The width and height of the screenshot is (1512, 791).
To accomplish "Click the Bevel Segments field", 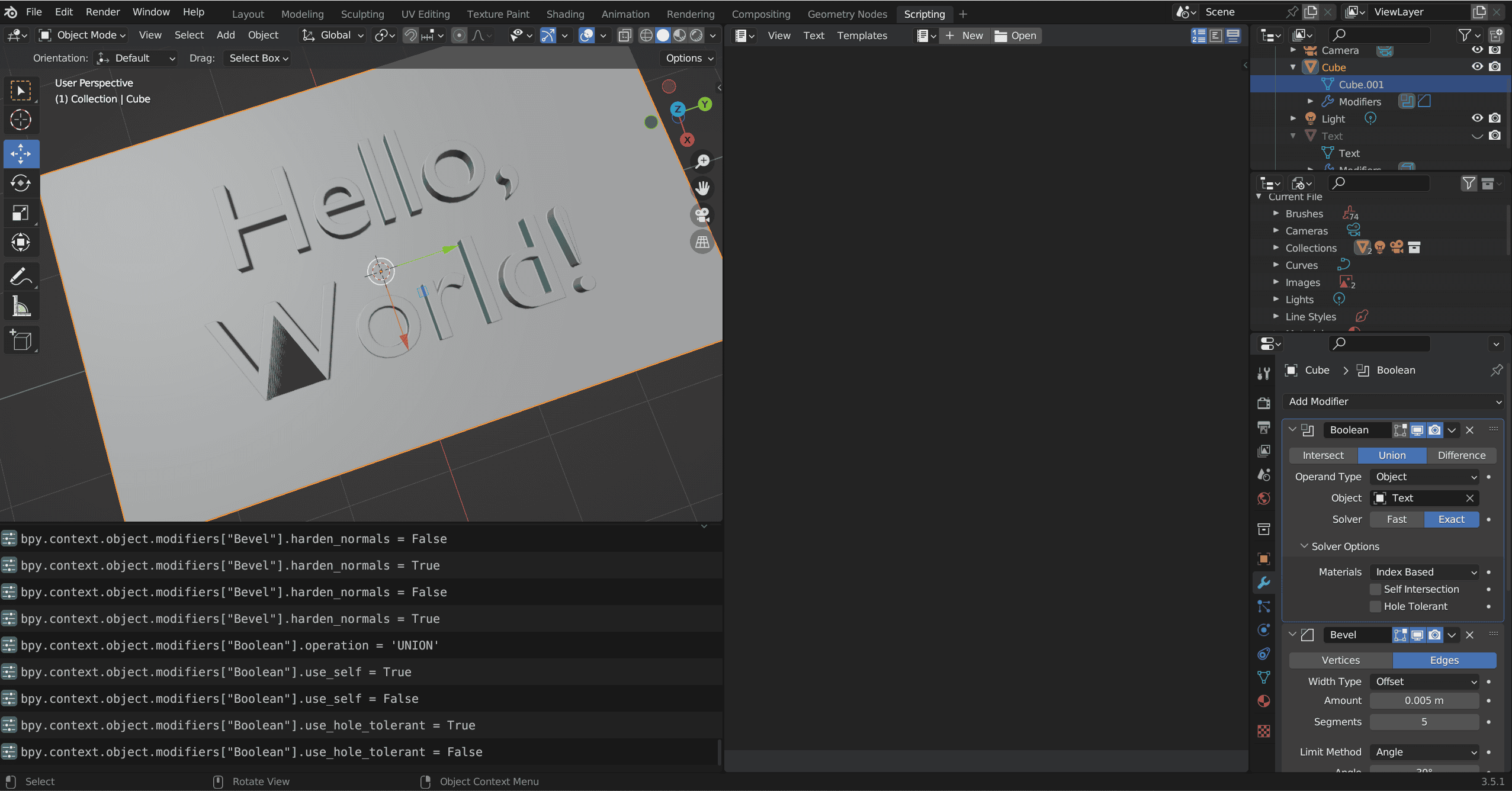I will 1424,722.
